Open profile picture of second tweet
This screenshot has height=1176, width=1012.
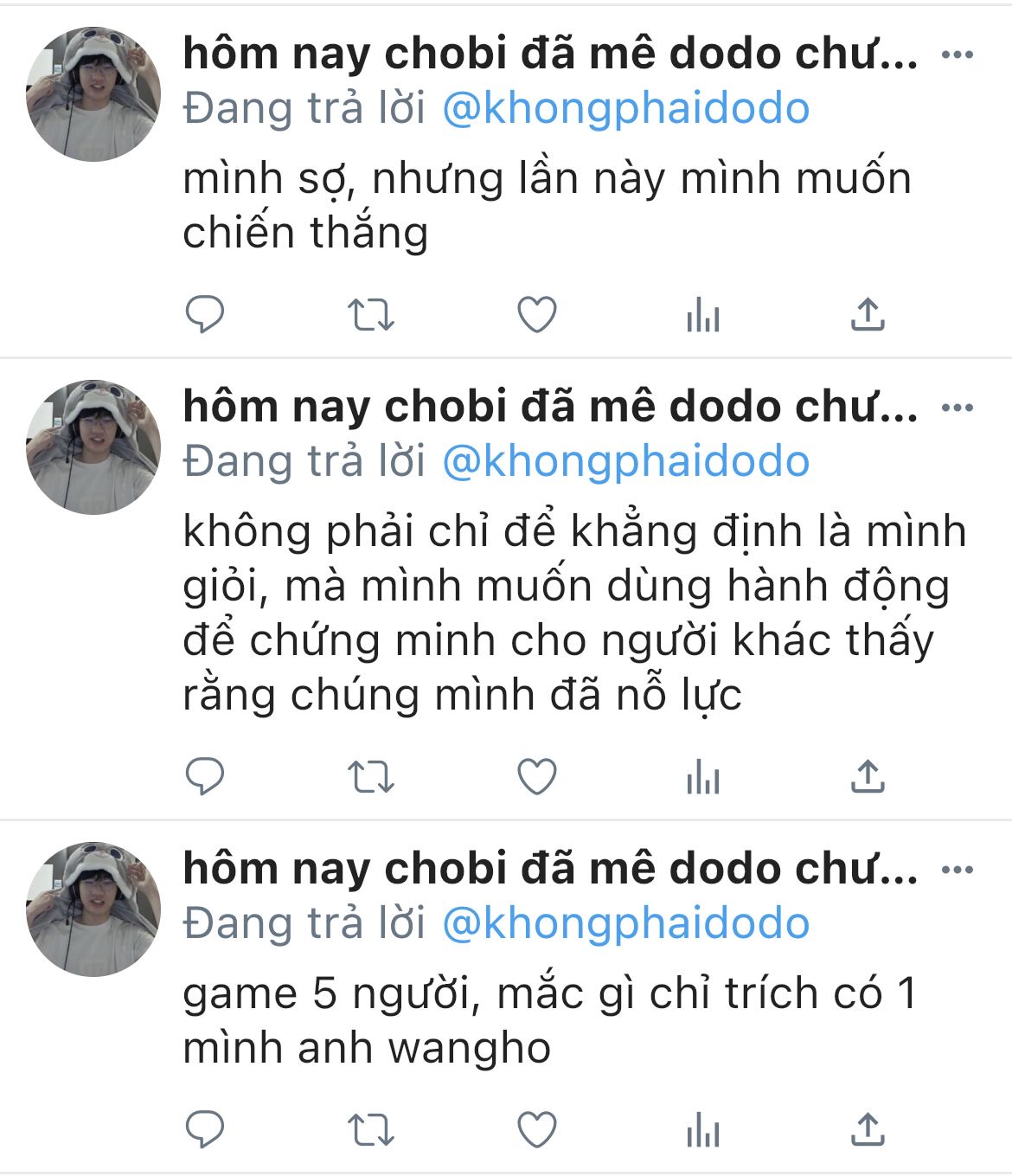pos(93,447)
